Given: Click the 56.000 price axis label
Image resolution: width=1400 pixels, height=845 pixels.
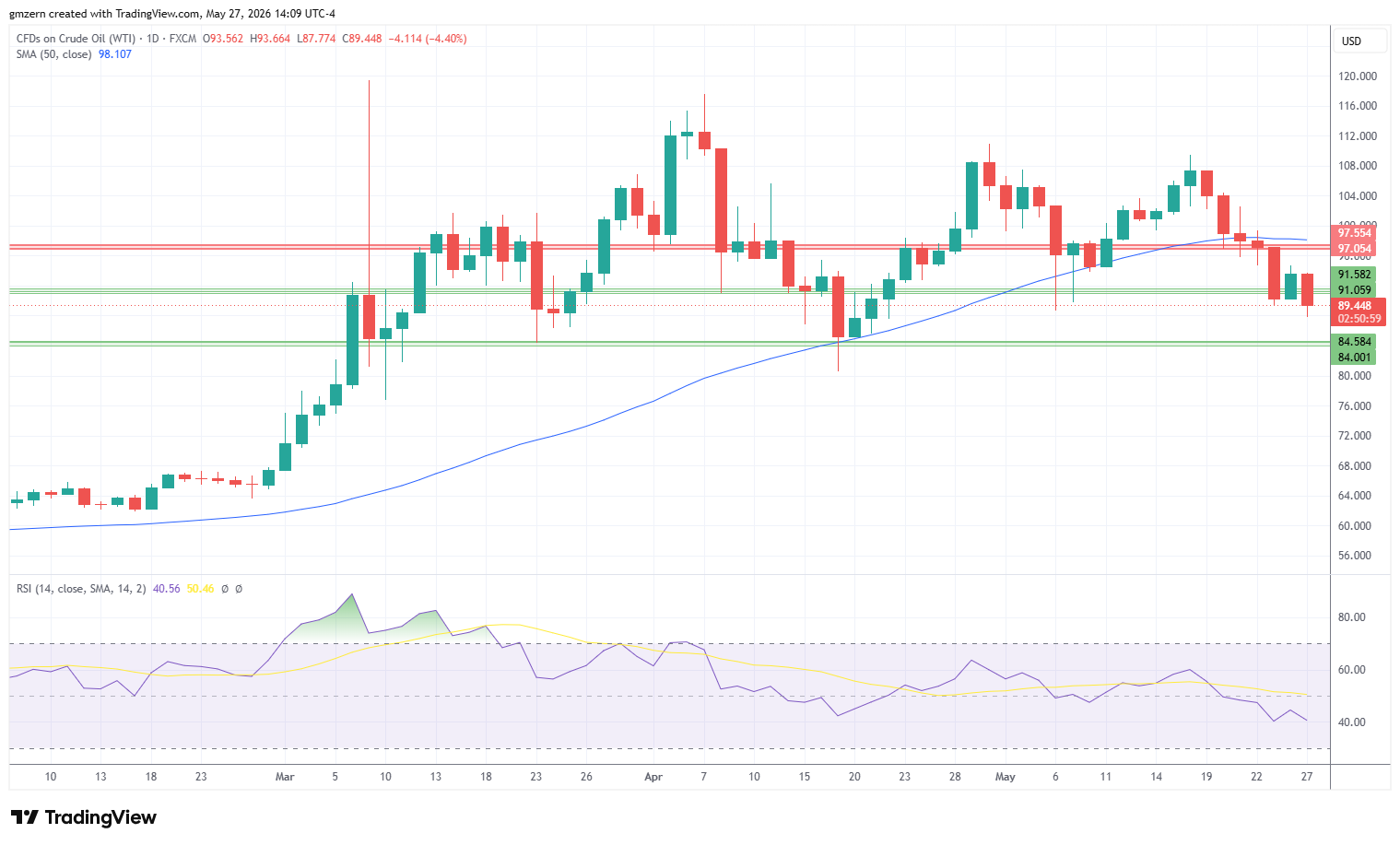Looking at the screenshot, I should [x=1355, y=556].
